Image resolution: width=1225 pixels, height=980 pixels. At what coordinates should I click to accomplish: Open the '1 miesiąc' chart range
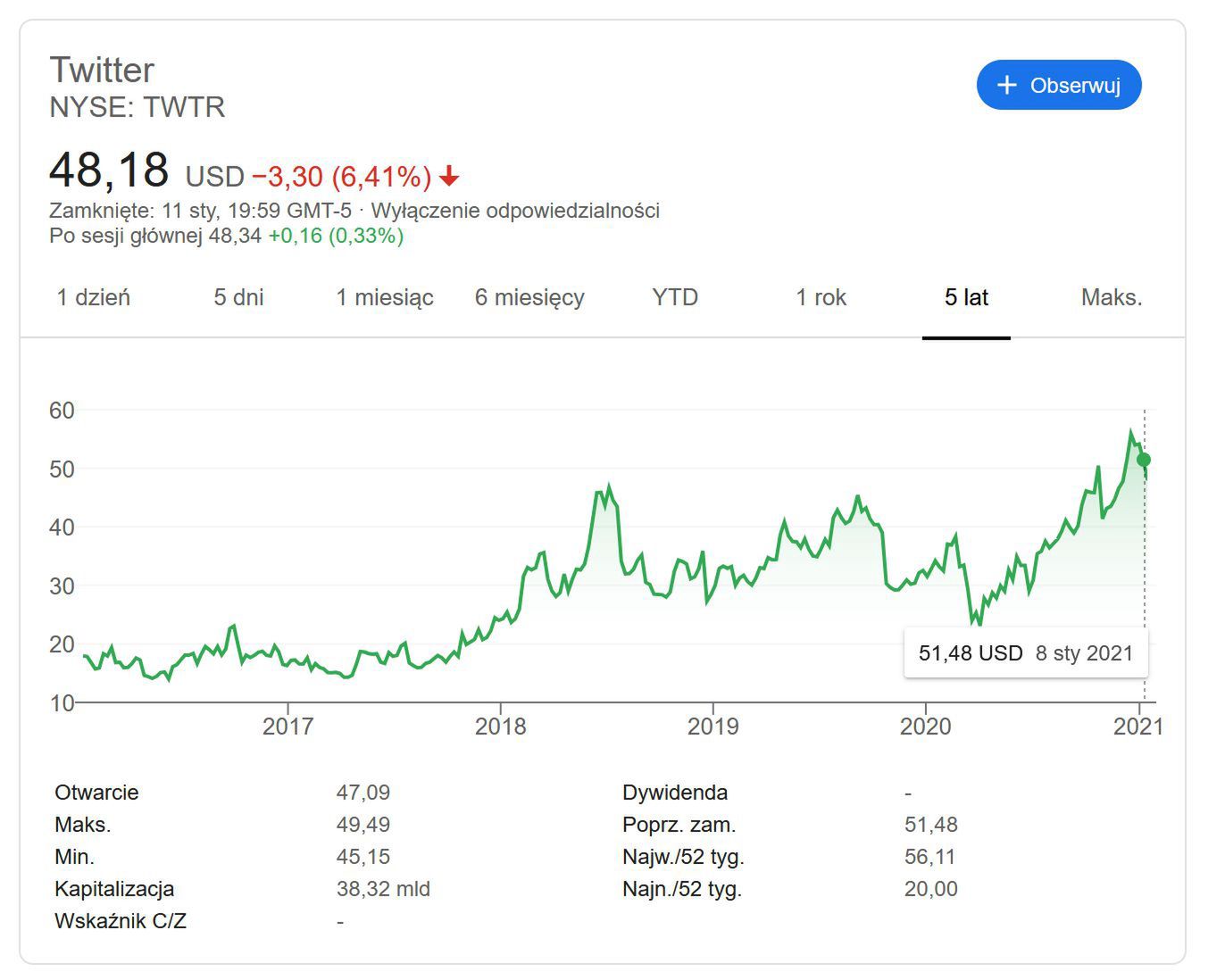tap(385, 298)
